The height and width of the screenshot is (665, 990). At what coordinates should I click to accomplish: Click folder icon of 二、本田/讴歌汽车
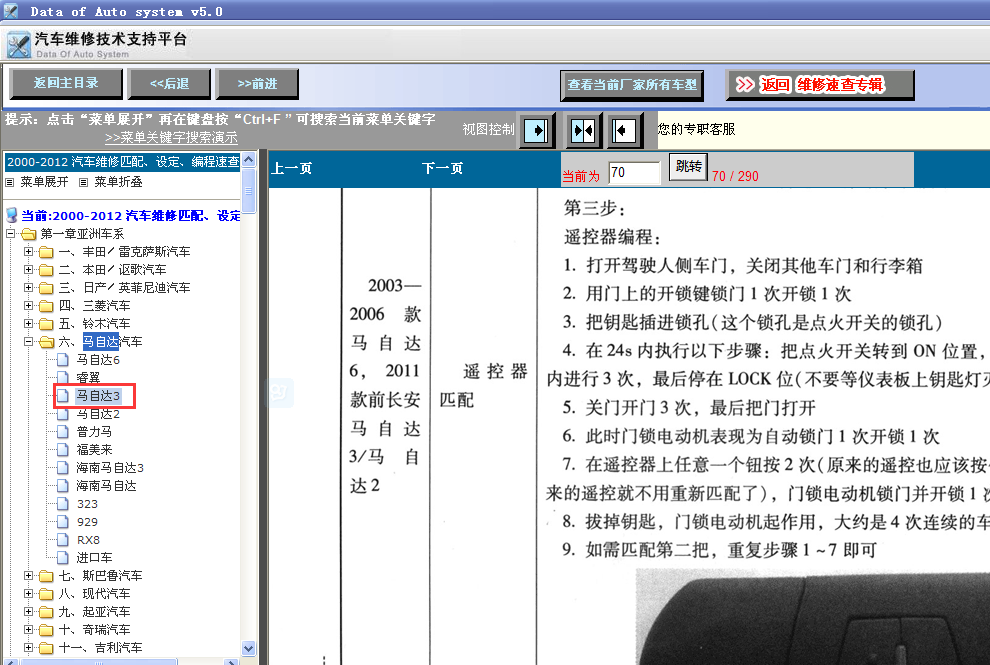(46, 270)
